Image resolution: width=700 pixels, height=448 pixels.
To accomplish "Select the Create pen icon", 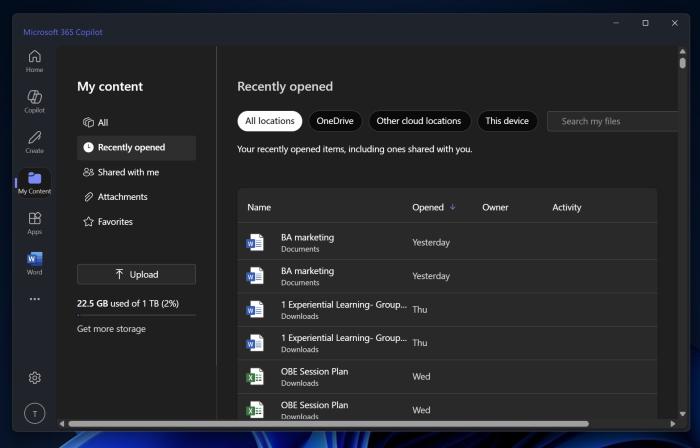I will (34, 141).
